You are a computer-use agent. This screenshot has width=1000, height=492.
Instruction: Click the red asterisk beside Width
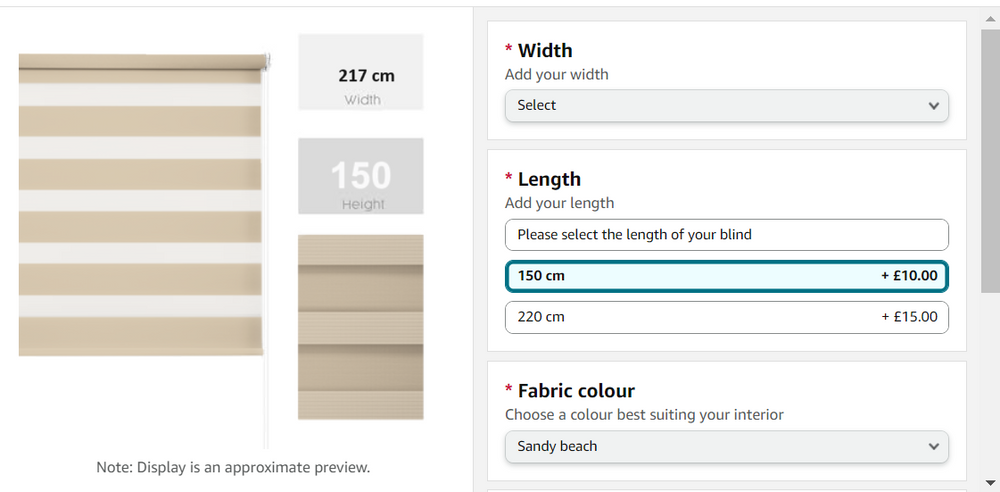click(509, 50)
